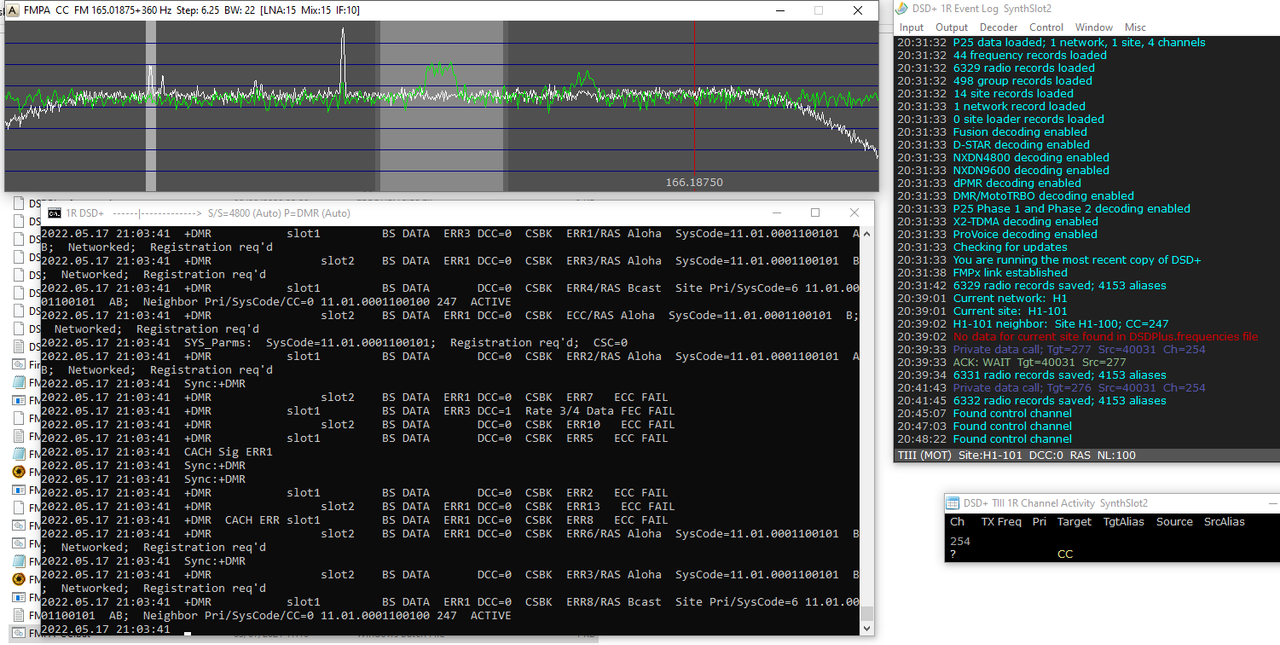Click 'Rate 3/4 Data FEC FAIL' console line

(599, 411)
